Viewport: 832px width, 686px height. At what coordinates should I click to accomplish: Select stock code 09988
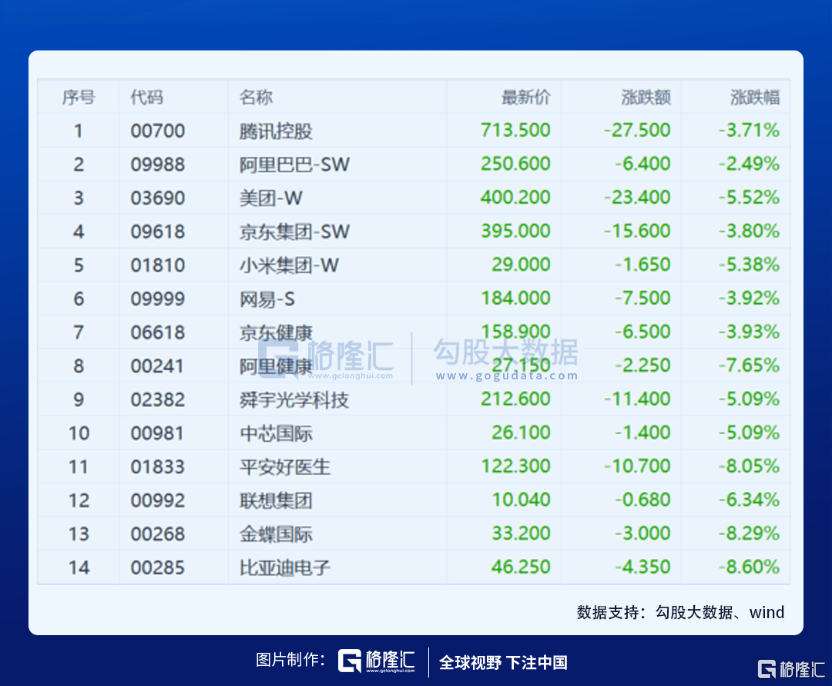coord(158,164)
